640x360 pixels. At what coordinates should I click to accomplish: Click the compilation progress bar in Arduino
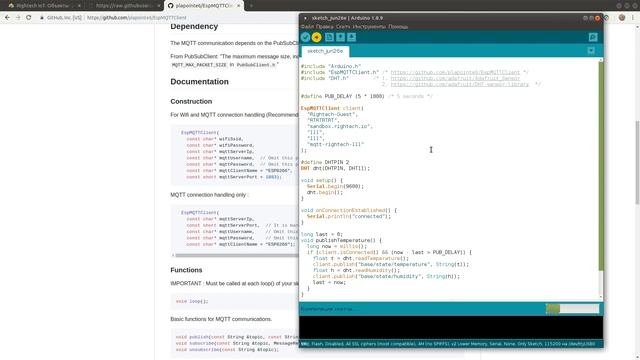point(572,309)
